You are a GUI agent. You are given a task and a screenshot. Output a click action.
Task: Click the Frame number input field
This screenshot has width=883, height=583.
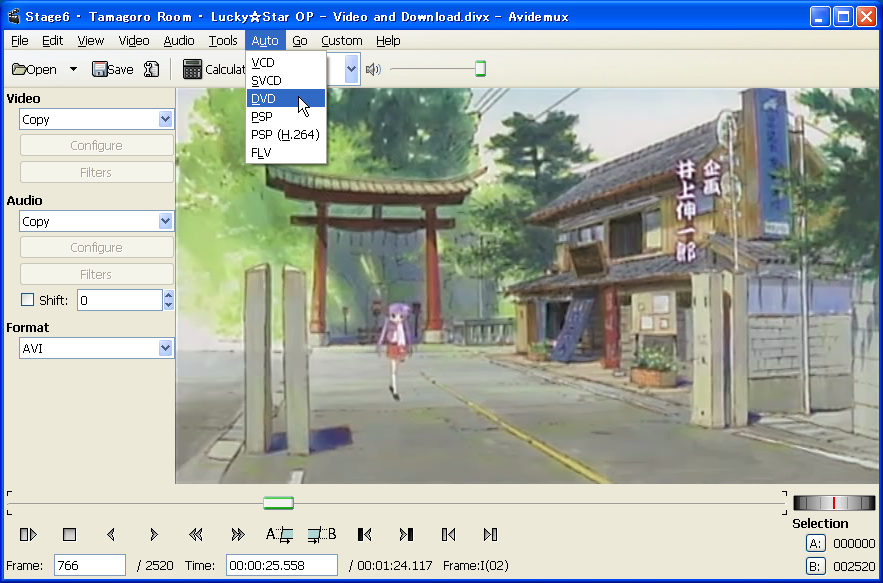pos(90,565)
